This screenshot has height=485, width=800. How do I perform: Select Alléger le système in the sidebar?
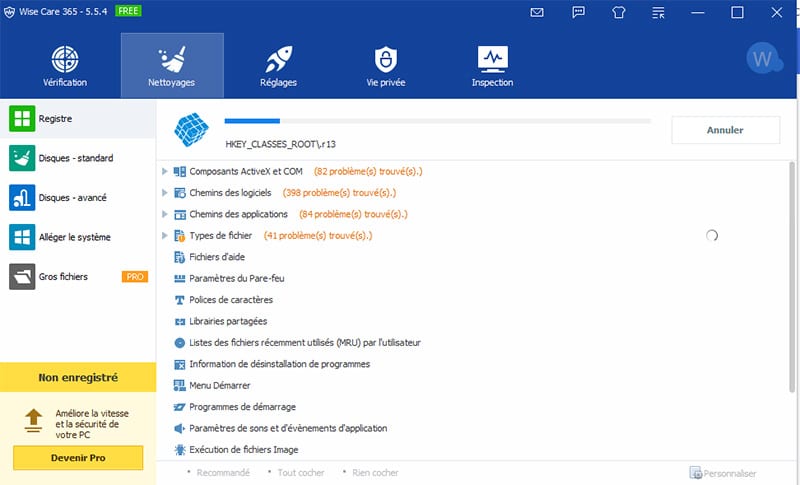pos(78,237)
